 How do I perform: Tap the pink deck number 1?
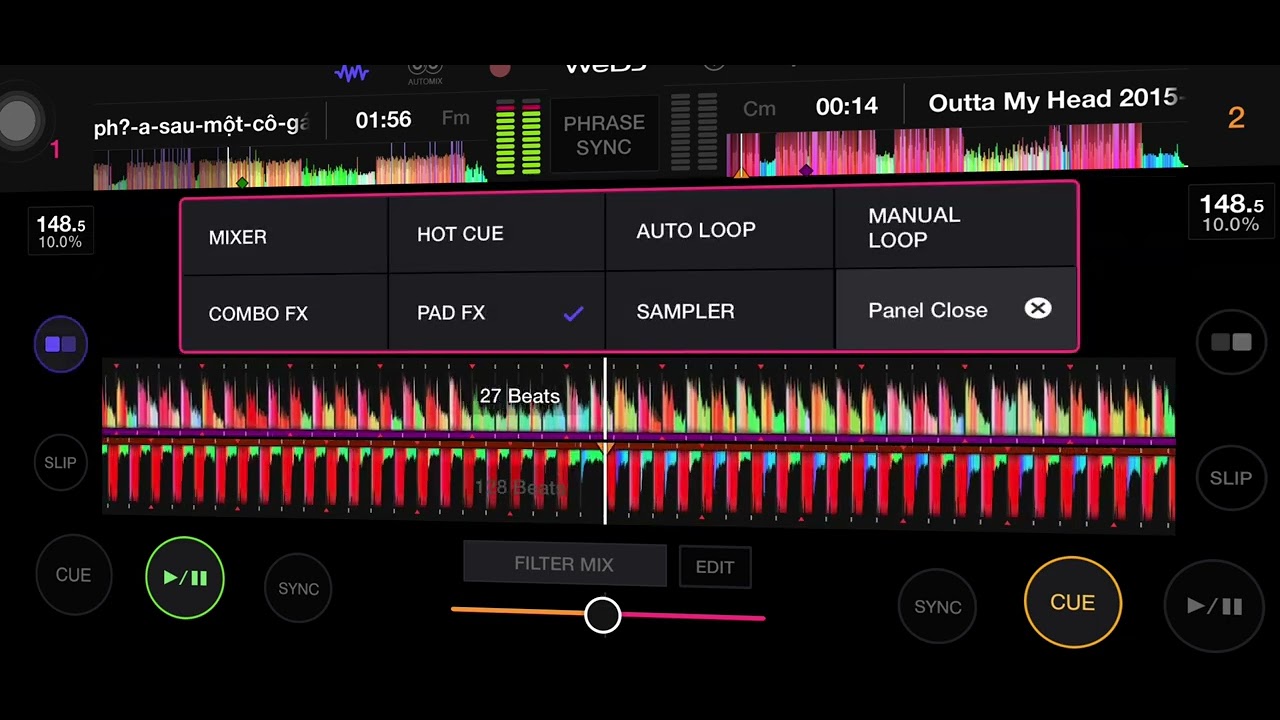[x=55, y=150]
